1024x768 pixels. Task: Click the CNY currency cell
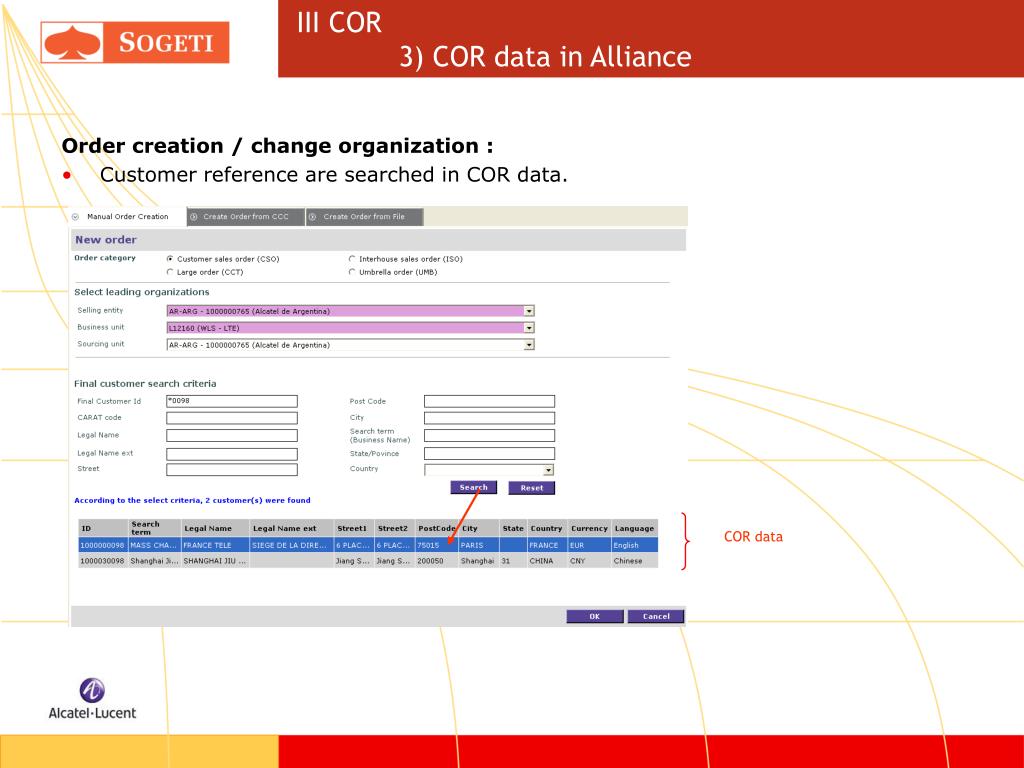(x=589, y=561)
